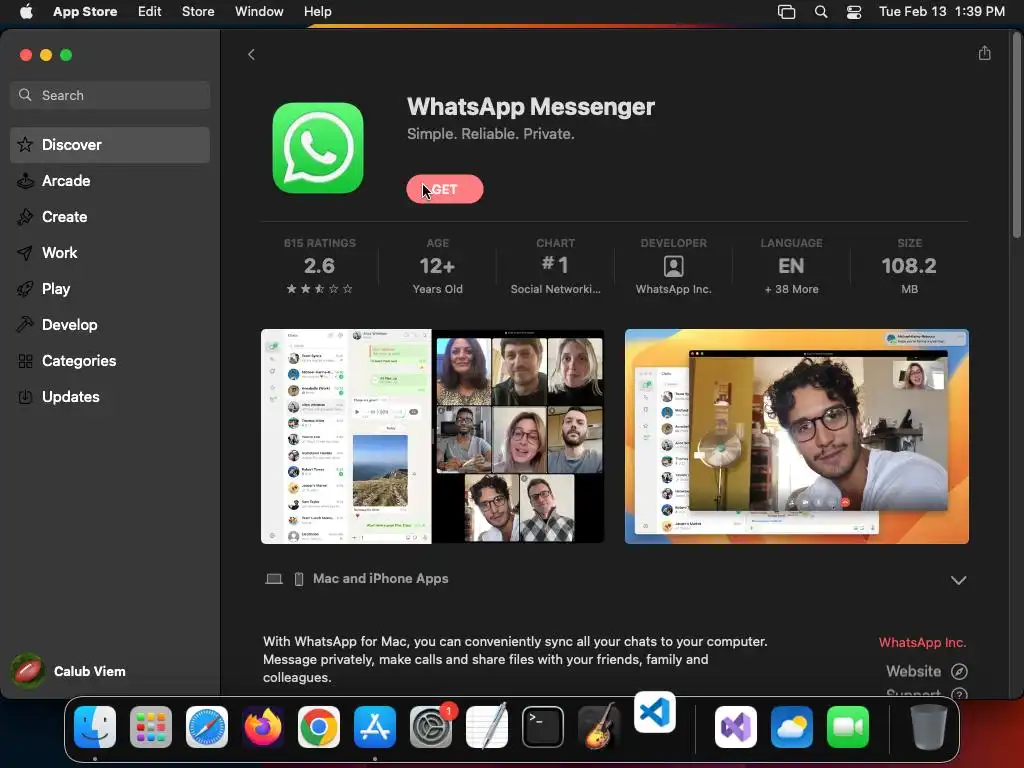Click the GET button for WhatsApp

click(x=445, y=189)
